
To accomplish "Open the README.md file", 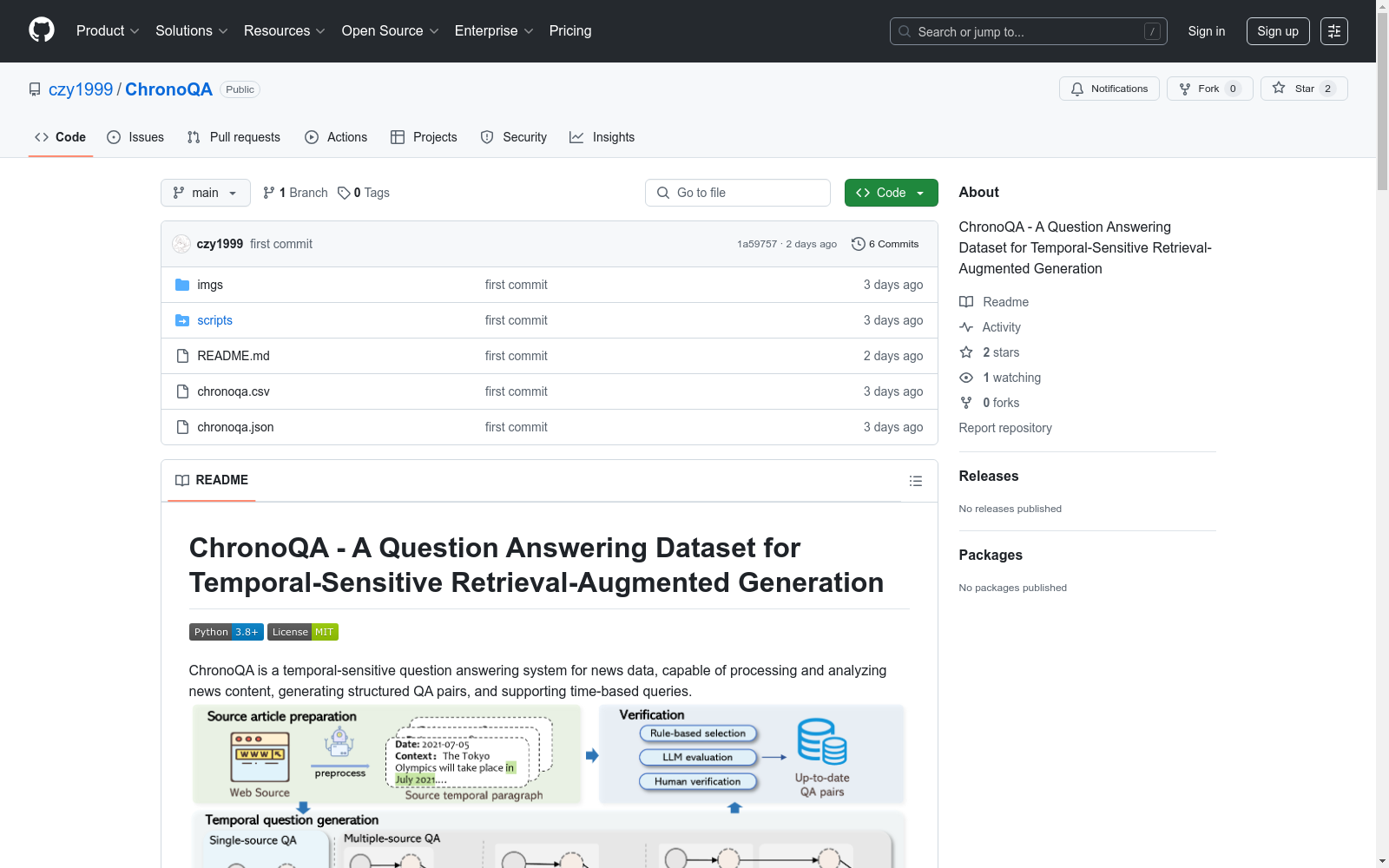I will pyautogui.click(x=234, y=356).
